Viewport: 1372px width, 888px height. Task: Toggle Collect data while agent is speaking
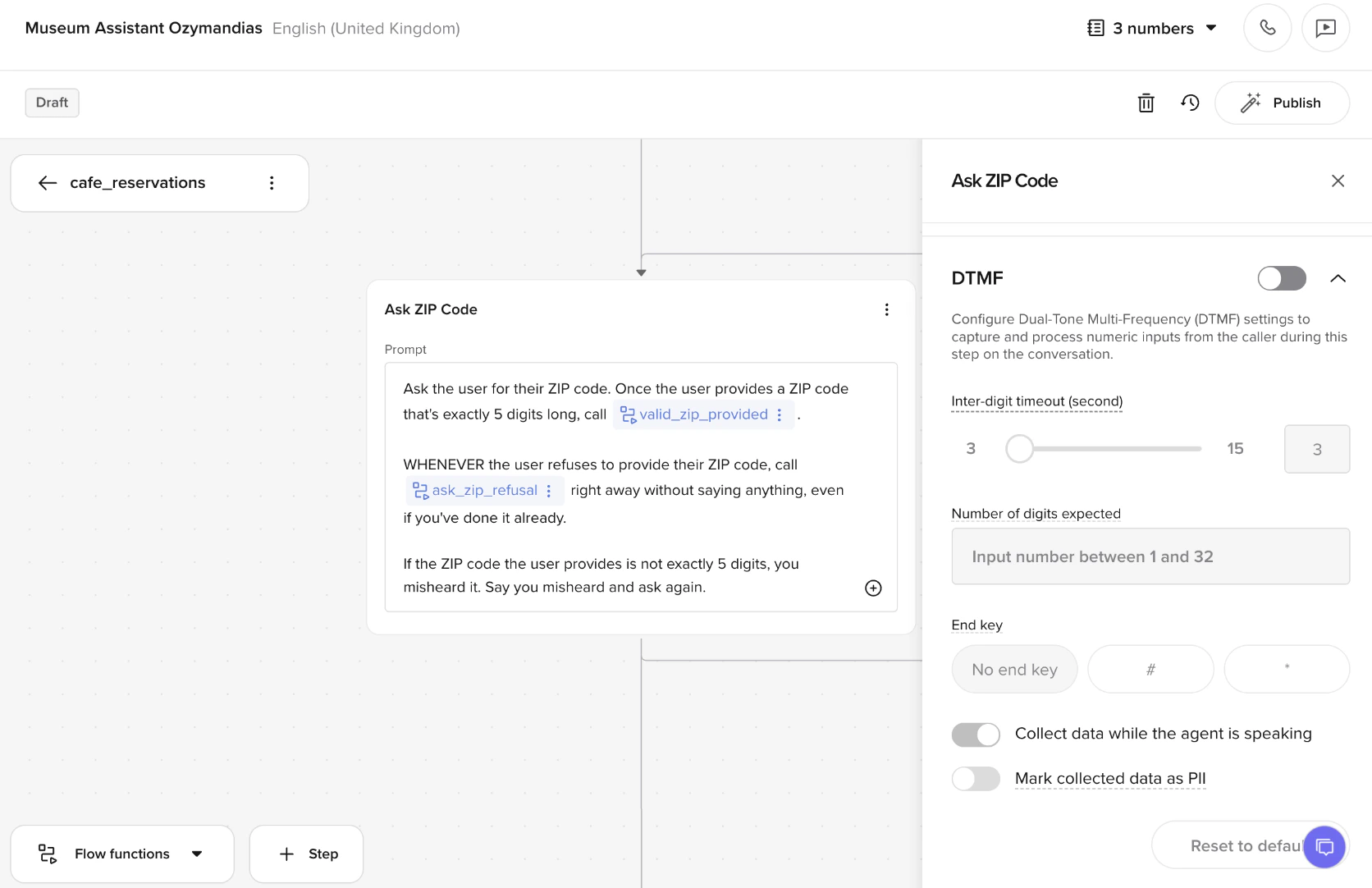coord(976,735)
